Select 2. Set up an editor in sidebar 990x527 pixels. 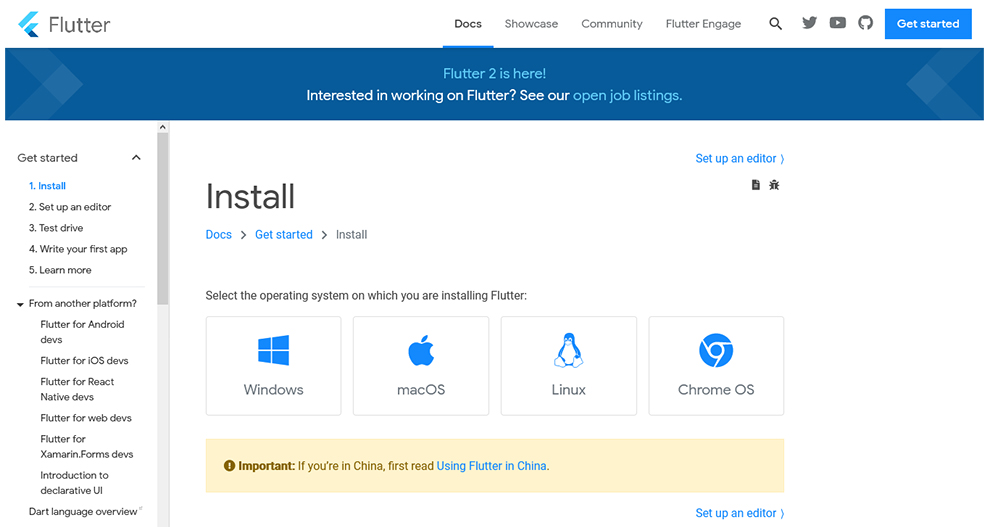(69, 207)
